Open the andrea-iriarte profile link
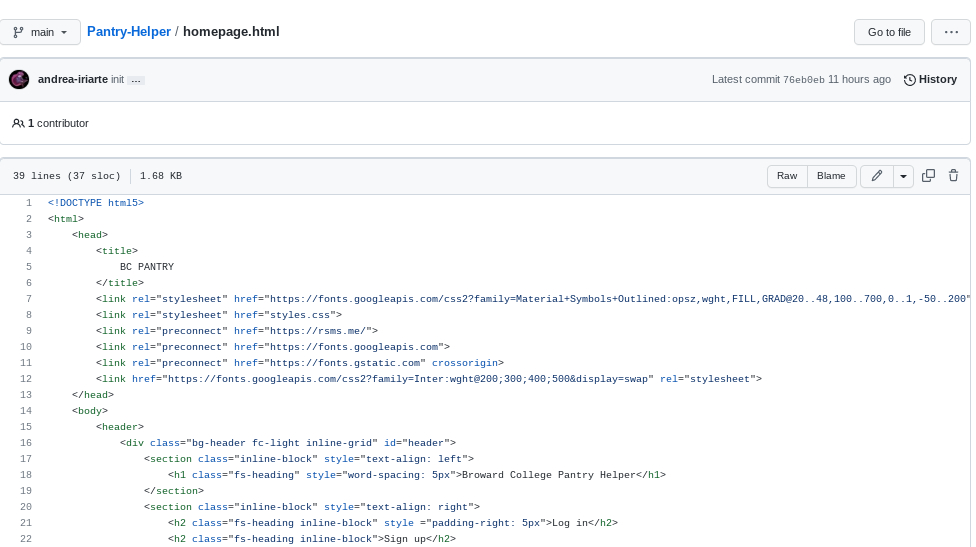 (x=73, y=80)
